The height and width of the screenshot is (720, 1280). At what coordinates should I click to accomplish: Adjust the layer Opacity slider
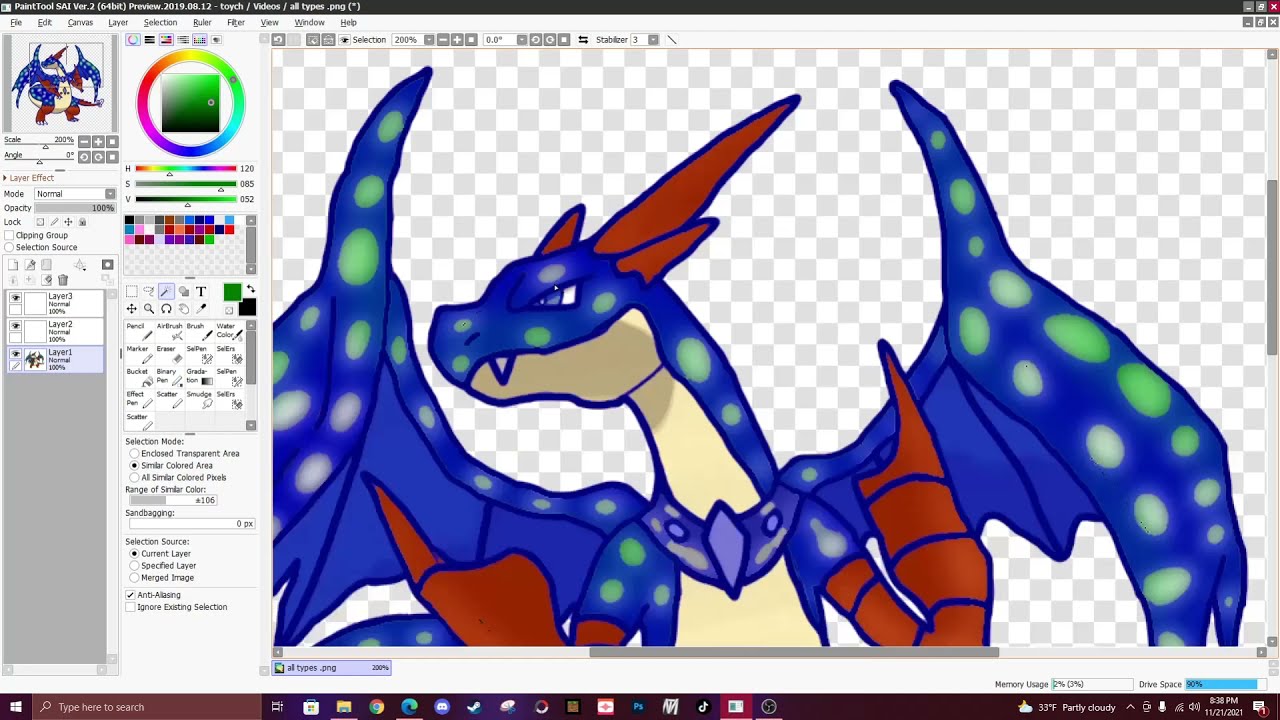pyautogui.click(x=75, y=208)
